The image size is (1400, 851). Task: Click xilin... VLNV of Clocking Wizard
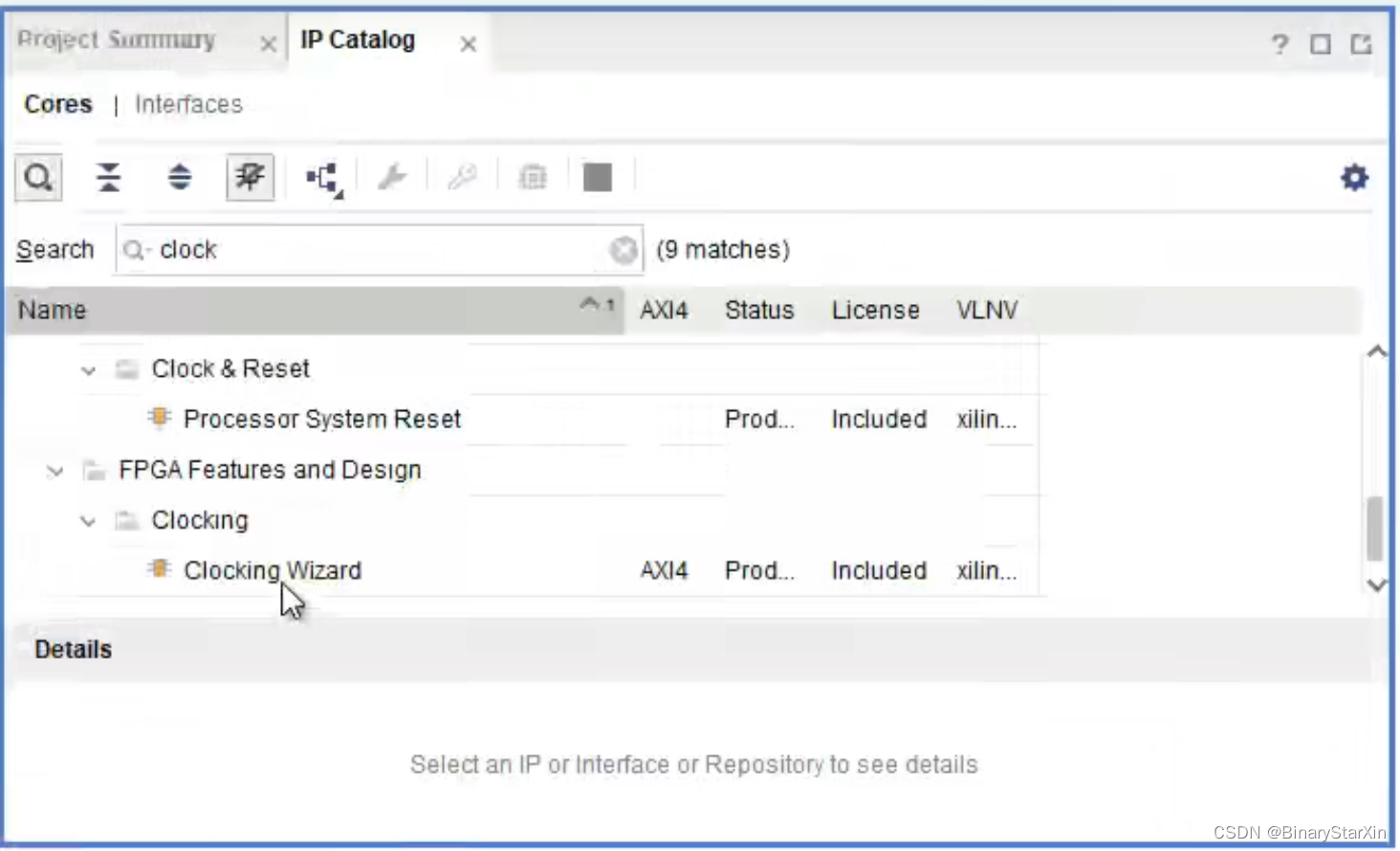click(987, 571)
